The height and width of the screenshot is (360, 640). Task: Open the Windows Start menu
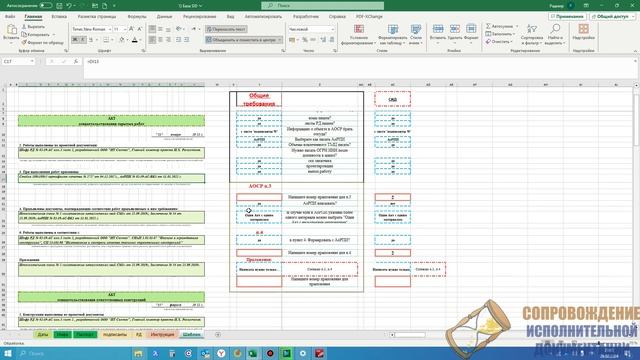click(7, 353)
